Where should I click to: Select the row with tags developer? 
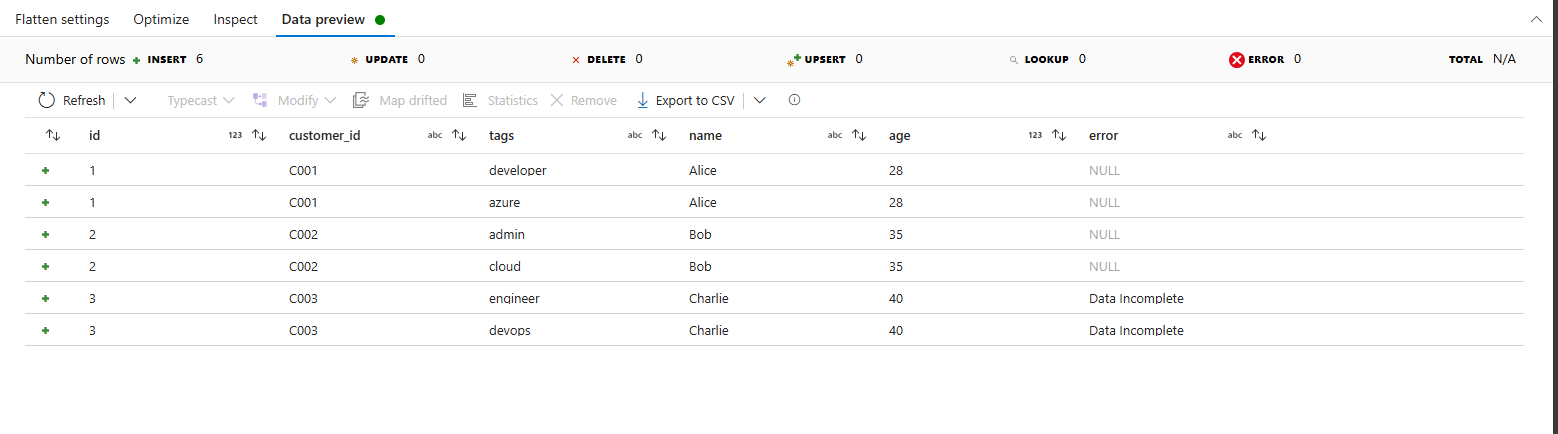(x=517, y=171)
